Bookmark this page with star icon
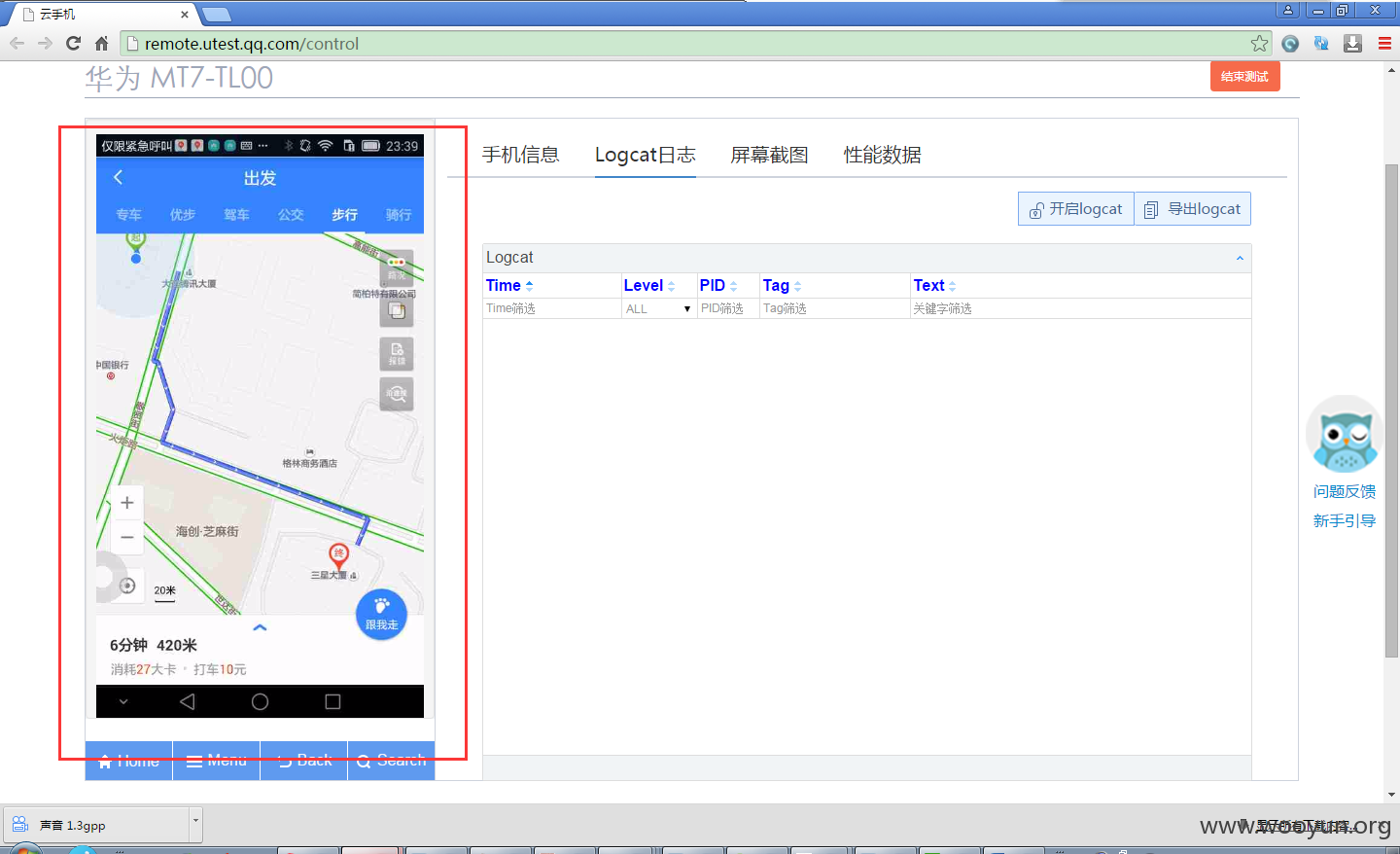The width and height of the screenshot is (1400, 854). pyautogui.click(x=1259, y=43)
